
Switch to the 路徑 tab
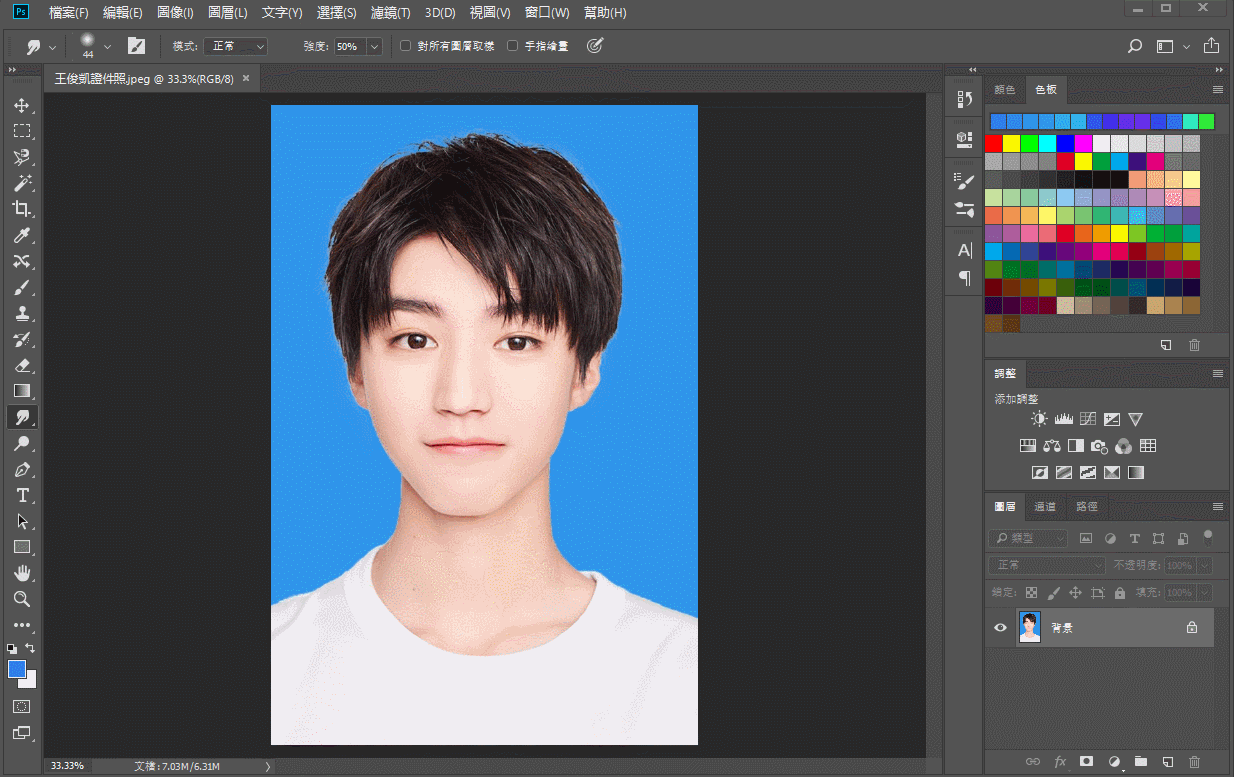tap(1086, 507)
